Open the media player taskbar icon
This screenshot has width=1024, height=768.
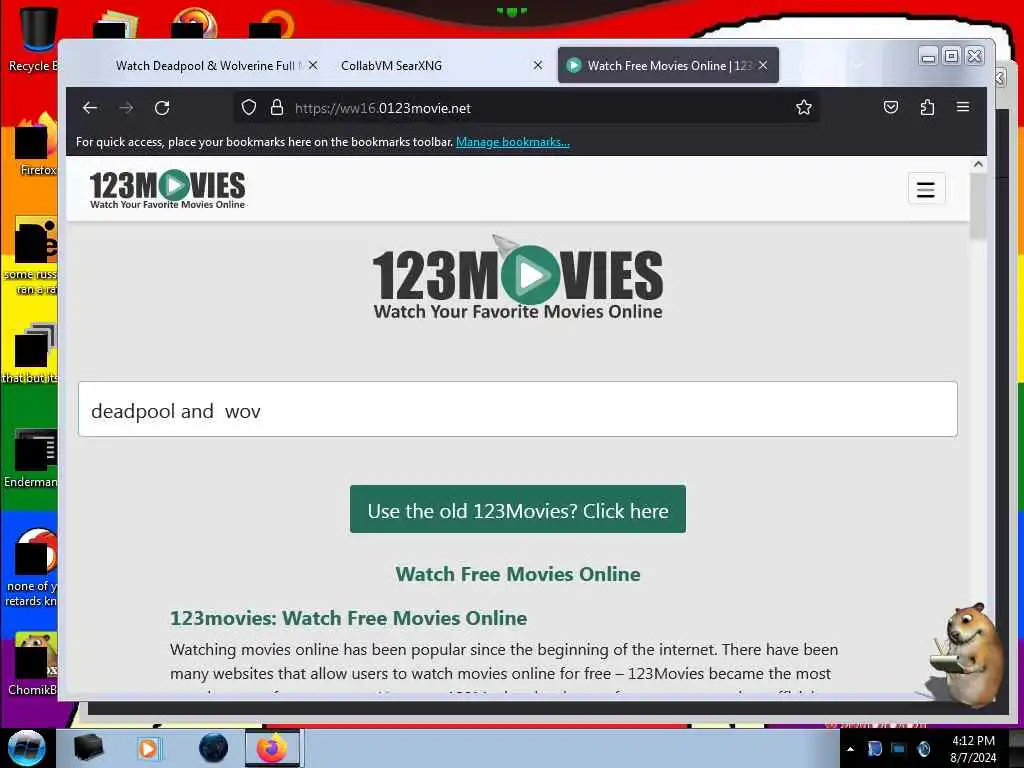148,748
